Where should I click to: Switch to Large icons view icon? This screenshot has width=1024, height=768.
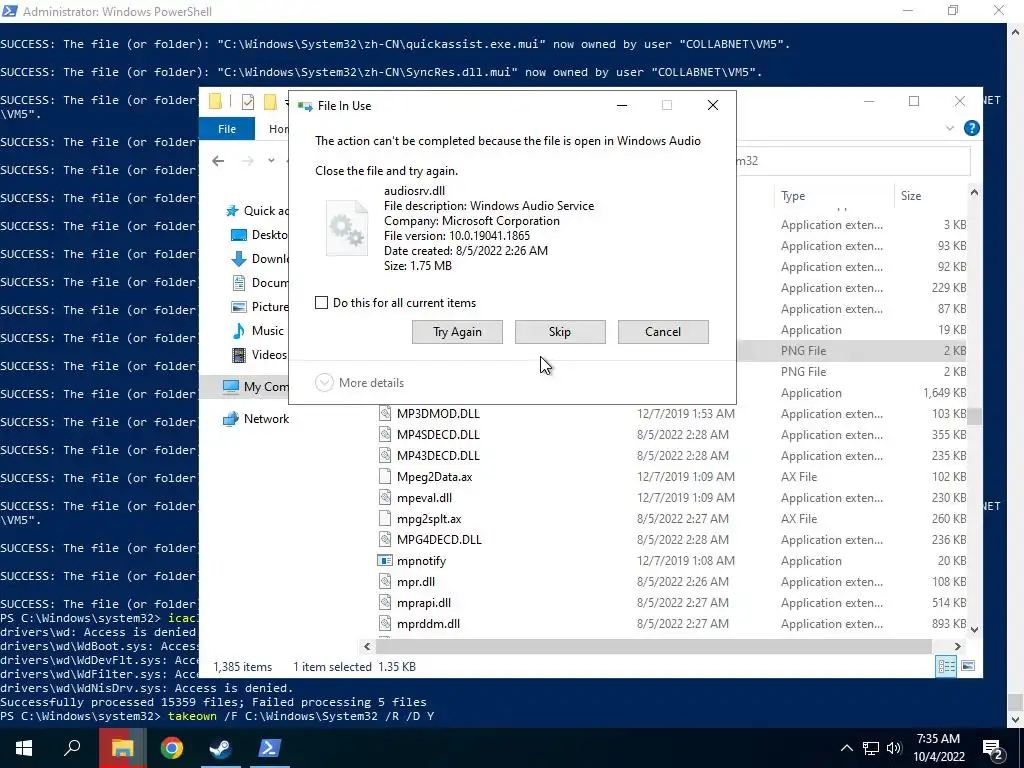[x=968, y=666]
